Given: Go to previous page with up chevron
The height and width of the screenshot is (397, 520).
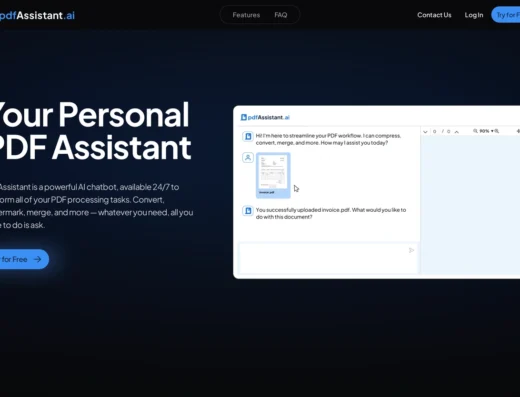Looking at the screenshot, I should pos(457,132).
